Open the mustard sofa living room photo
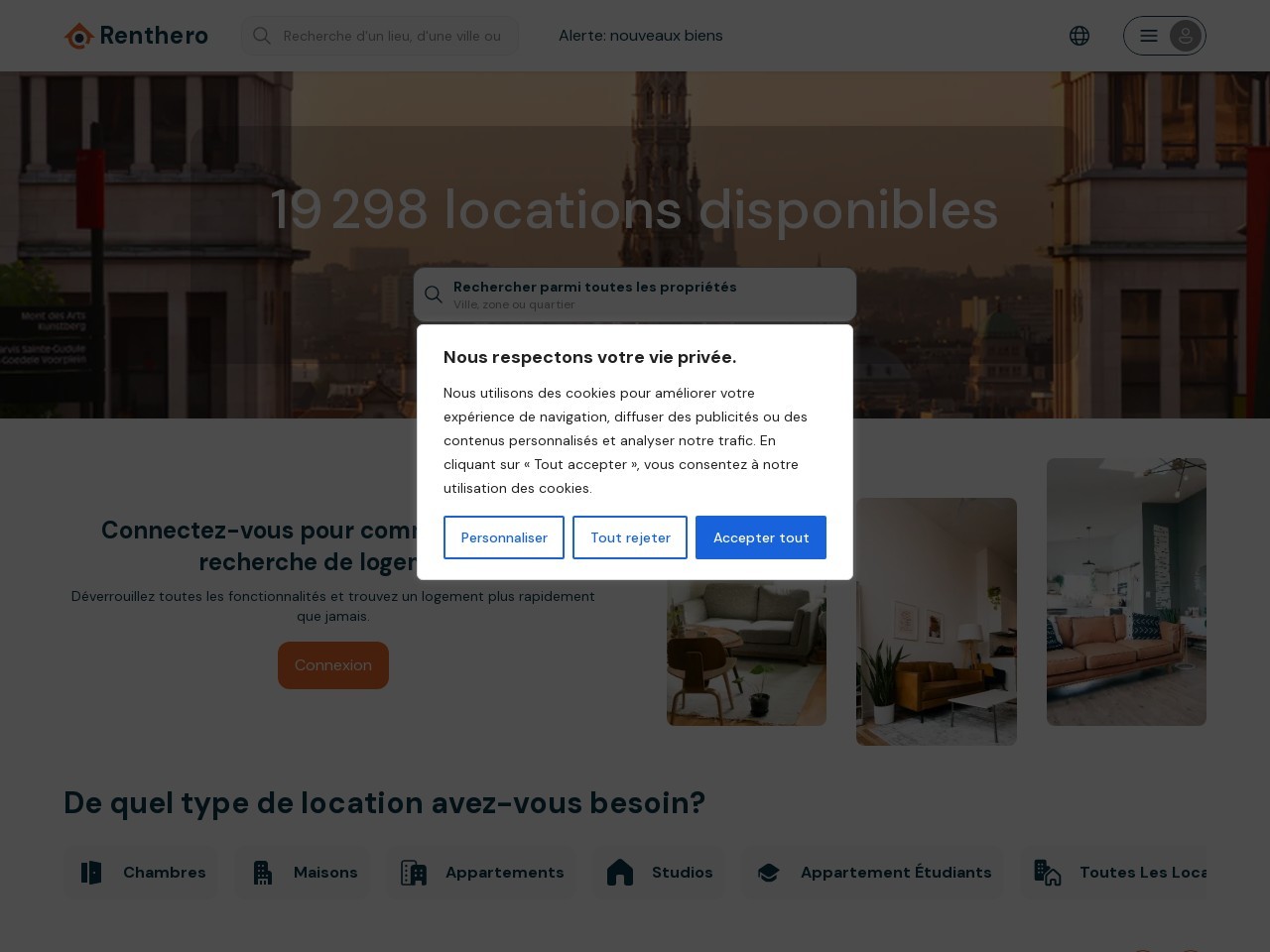Image resolution: width=1270 pixels, height=952 pixels. pos(937,622)
